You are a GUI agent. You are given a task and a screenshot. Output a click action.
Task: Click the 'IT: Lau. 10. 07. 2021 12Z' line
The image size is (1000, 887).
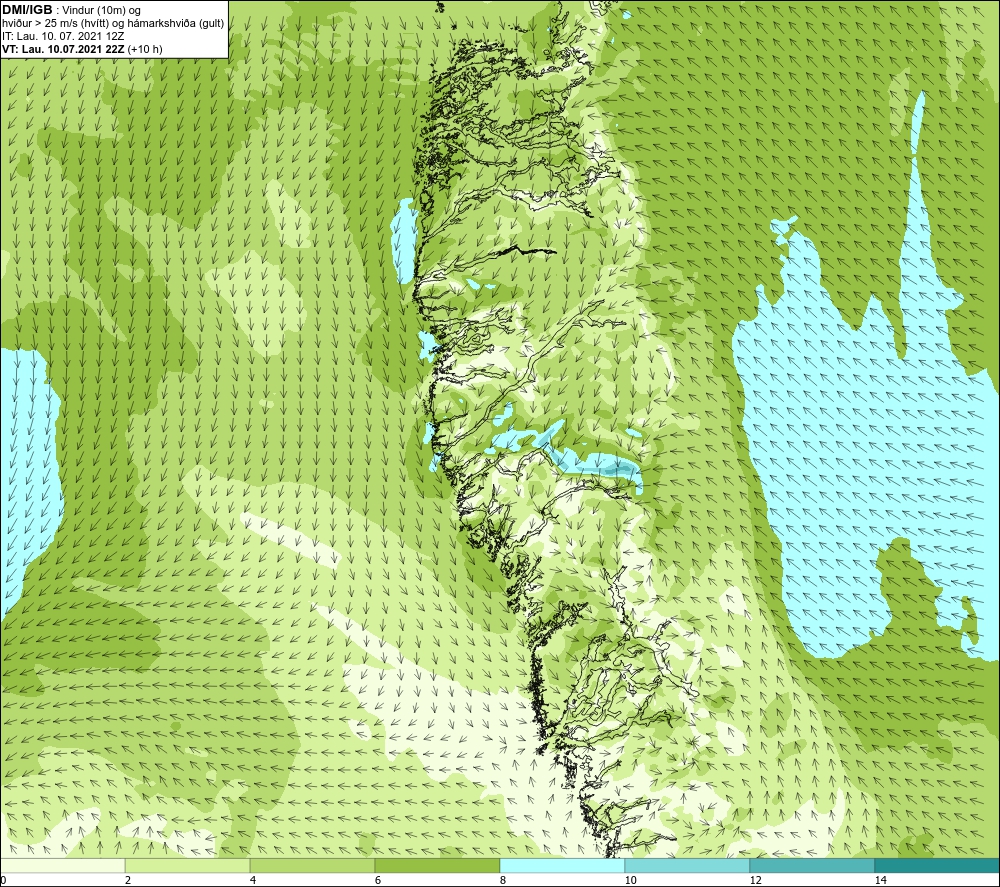(64, 36)
